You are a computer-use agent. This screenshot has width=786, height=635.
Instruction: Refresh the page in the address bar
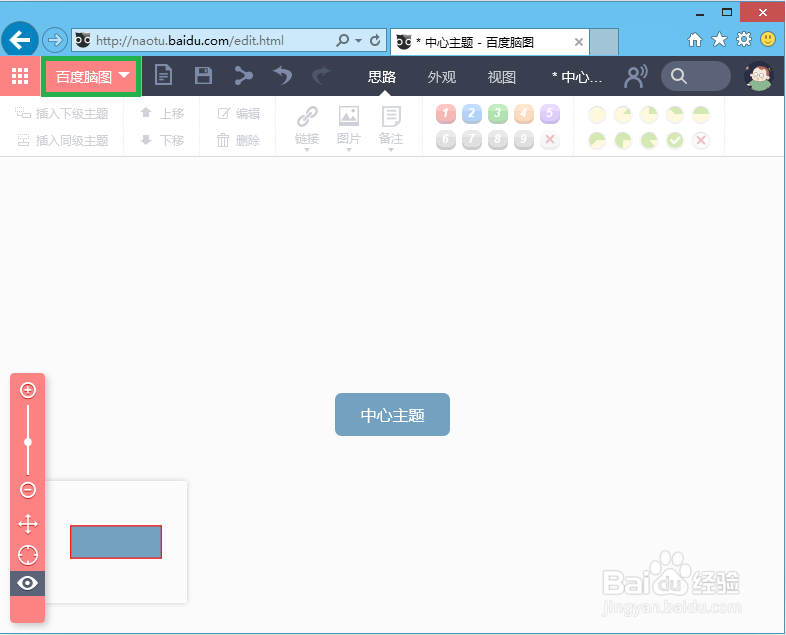(375, 41)
